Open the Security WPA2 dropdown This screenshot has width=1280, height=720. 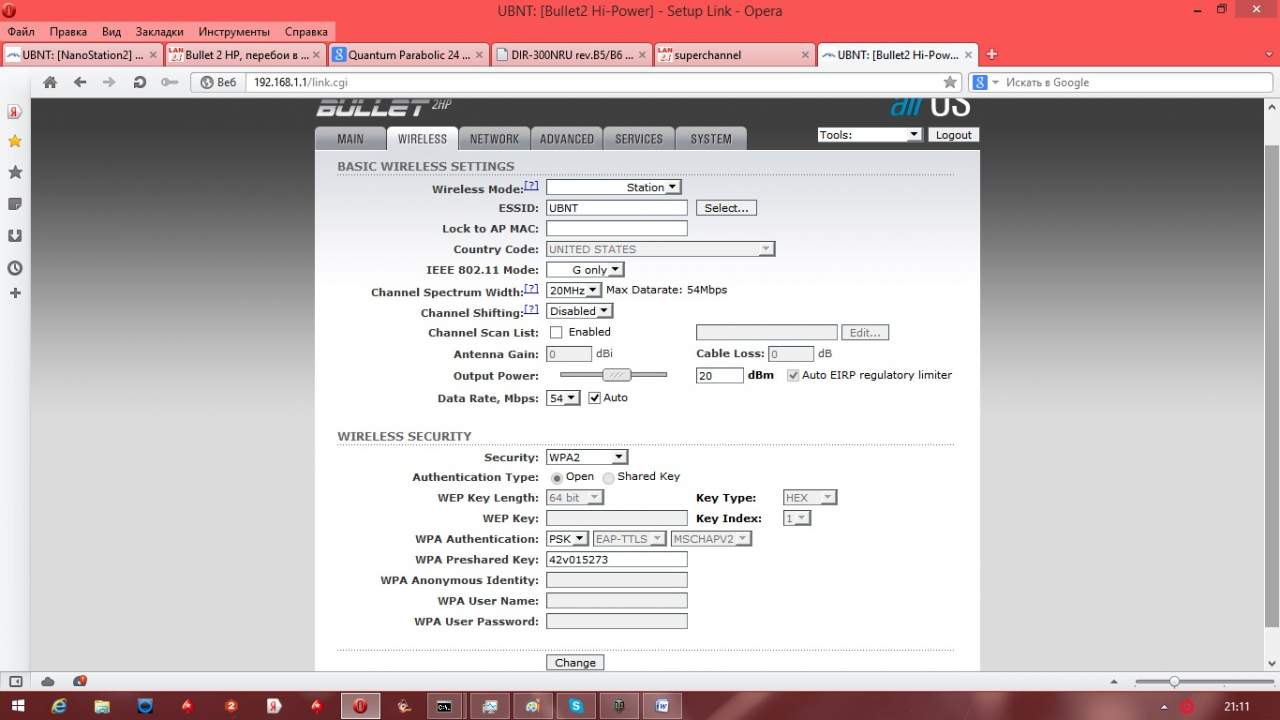tap(587, 457)
